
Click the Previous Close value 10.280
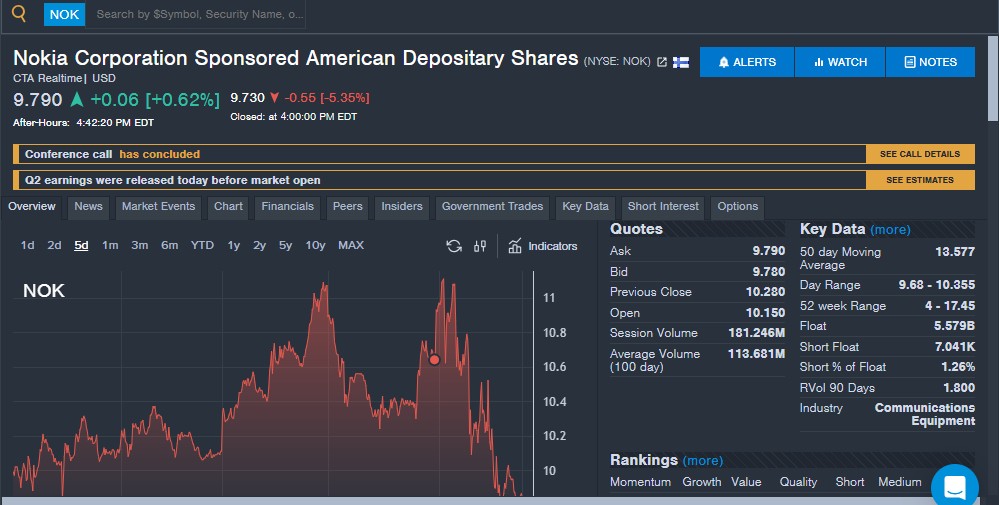[765, 292]
